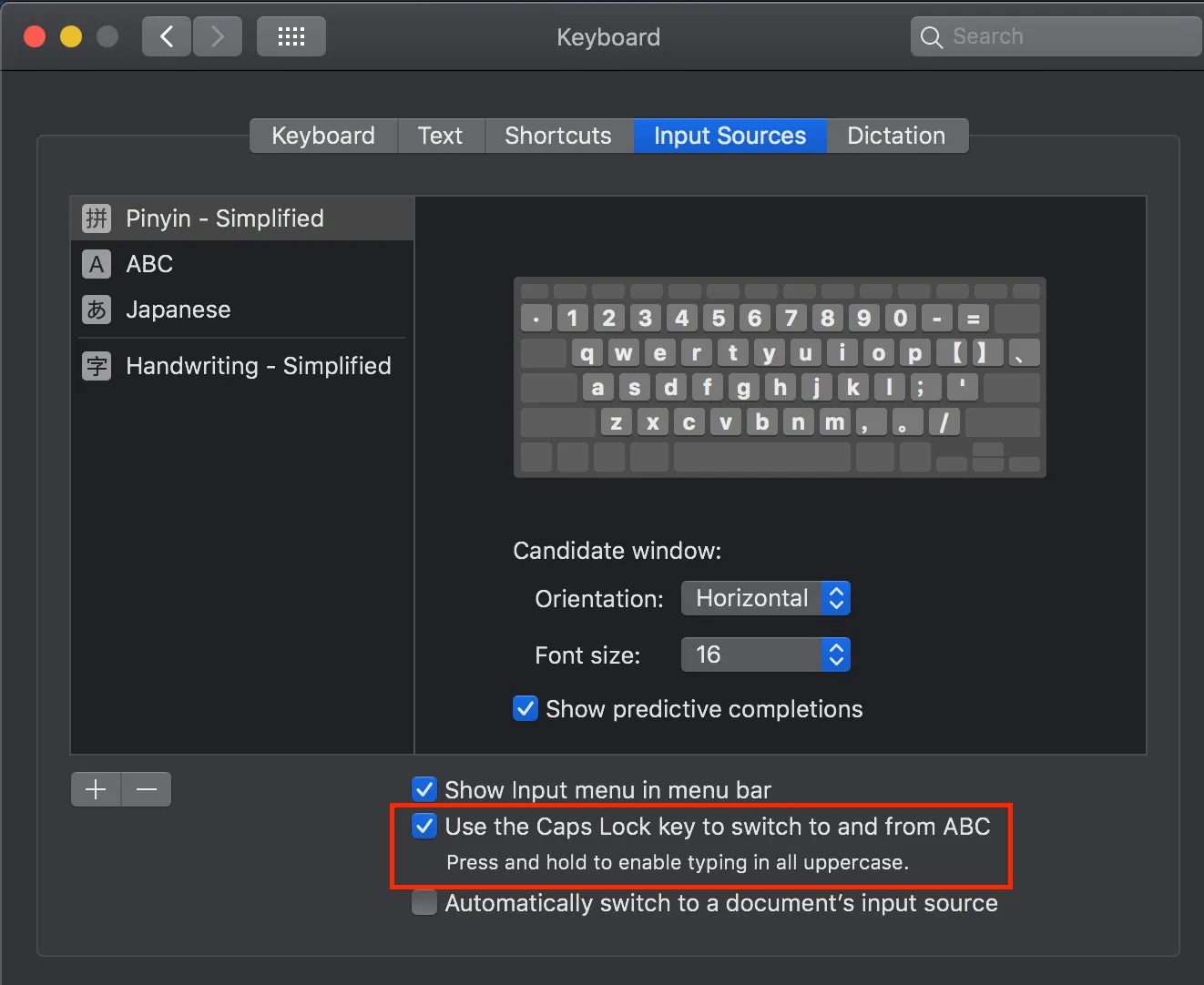The image size is (1204, 985).
Task: Uncheck Show Input menu in menu bar
Action: point(424,789)
